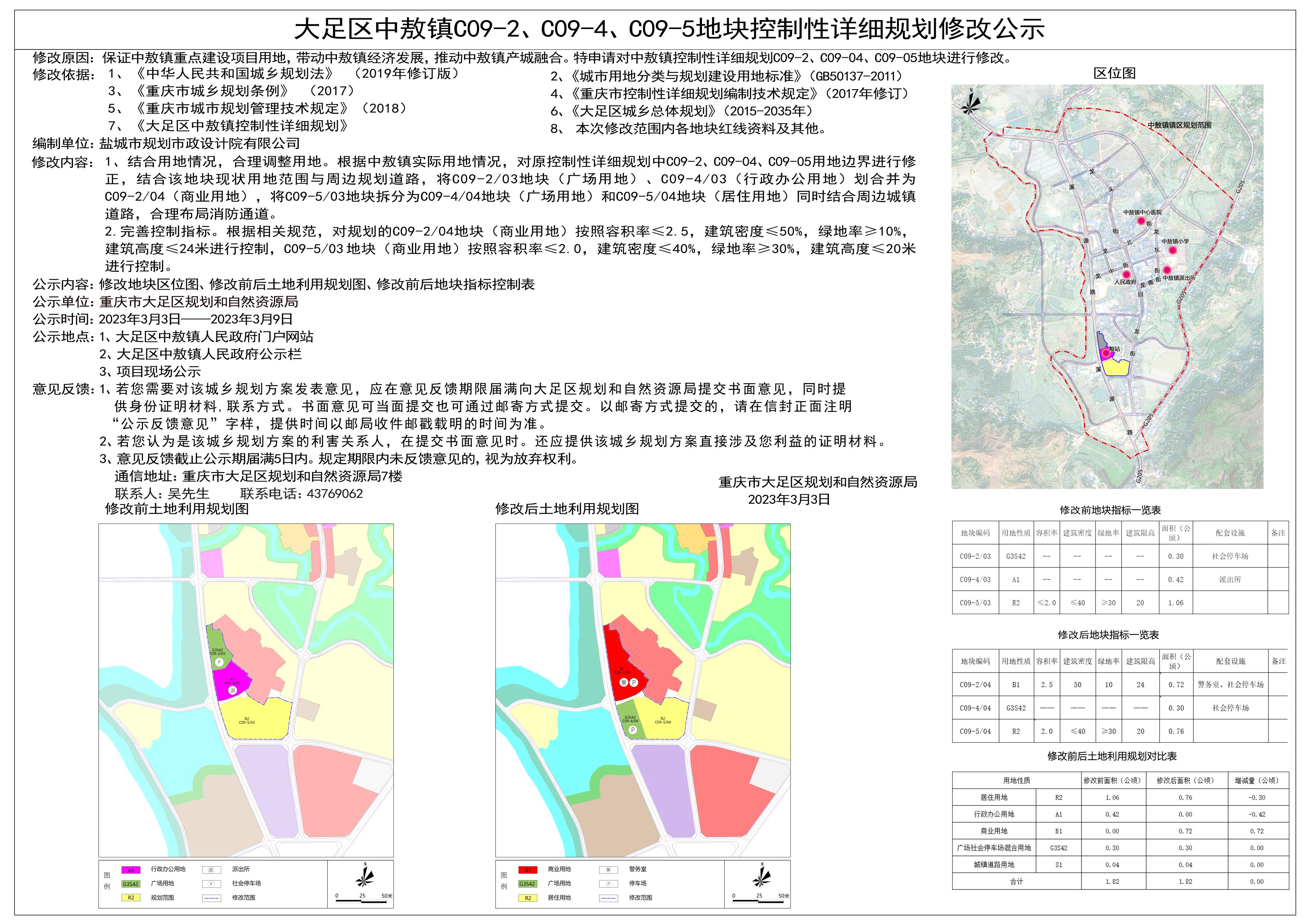Screen dimensions: 1307x924
Task: Click the 修改后地块指标一览表 table title
Action: (x=1108, y=635)
